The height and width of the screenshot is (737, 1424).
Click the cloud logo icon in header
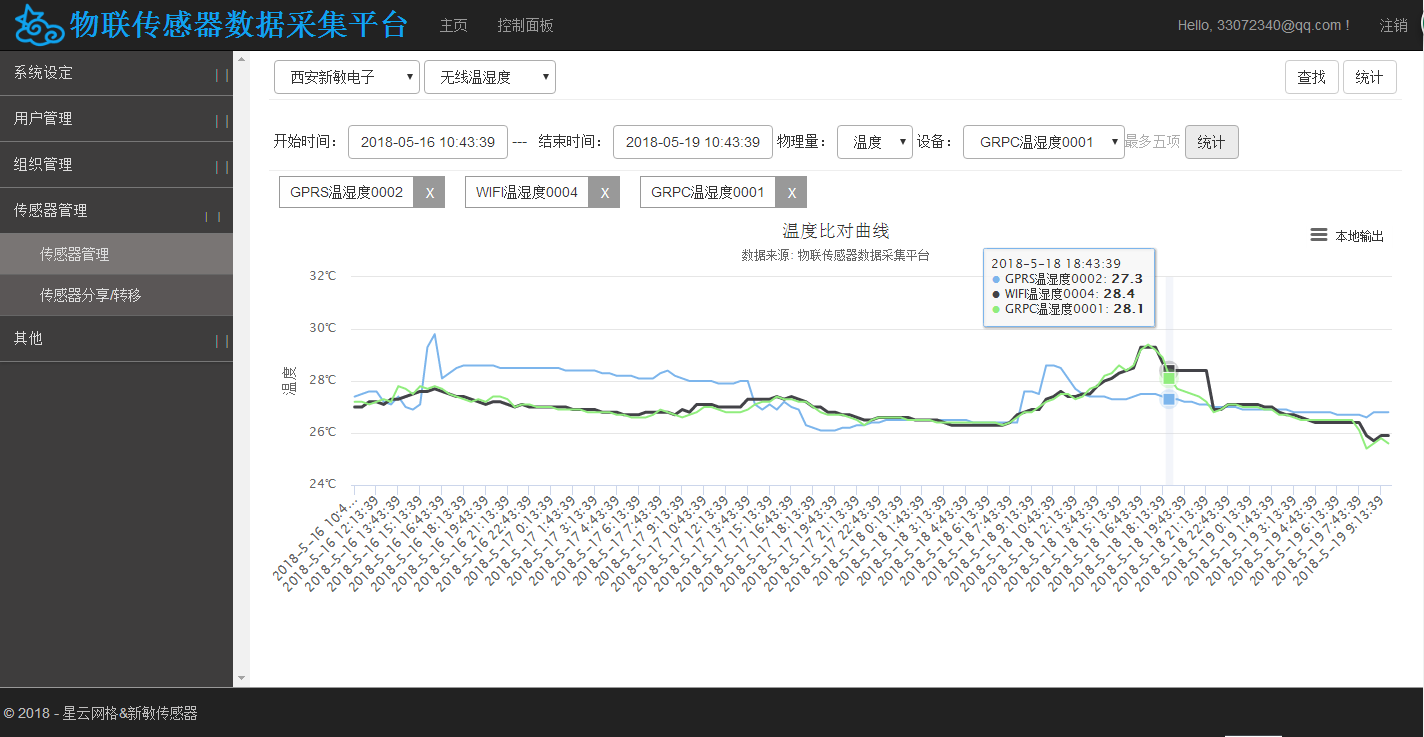[39, 25]
